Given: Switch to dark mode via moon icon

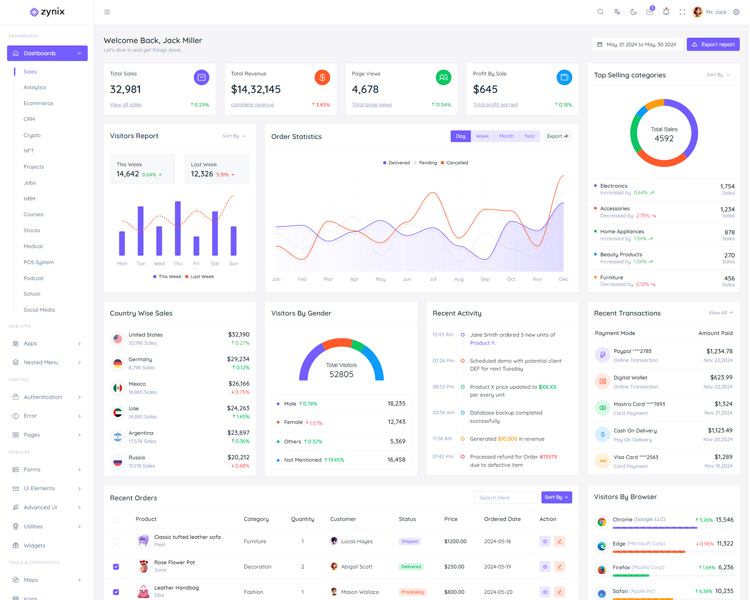Looking at the screenshot, I should click(633, 12).
